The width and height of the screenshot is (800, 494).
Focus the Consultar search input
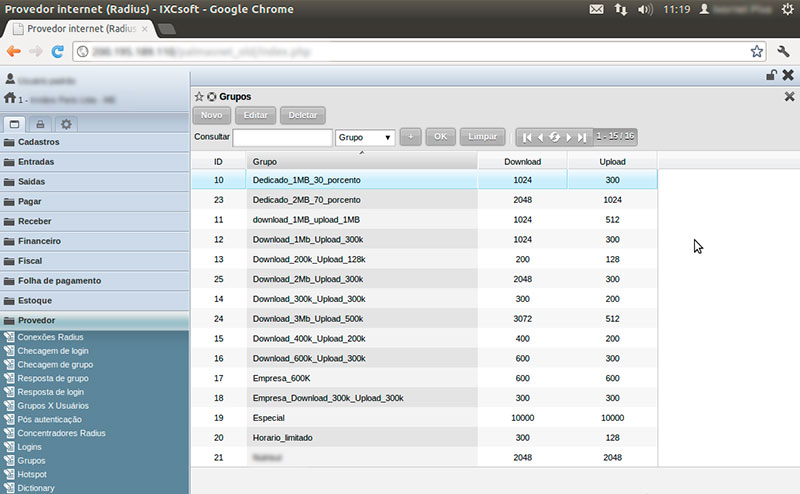283,138
